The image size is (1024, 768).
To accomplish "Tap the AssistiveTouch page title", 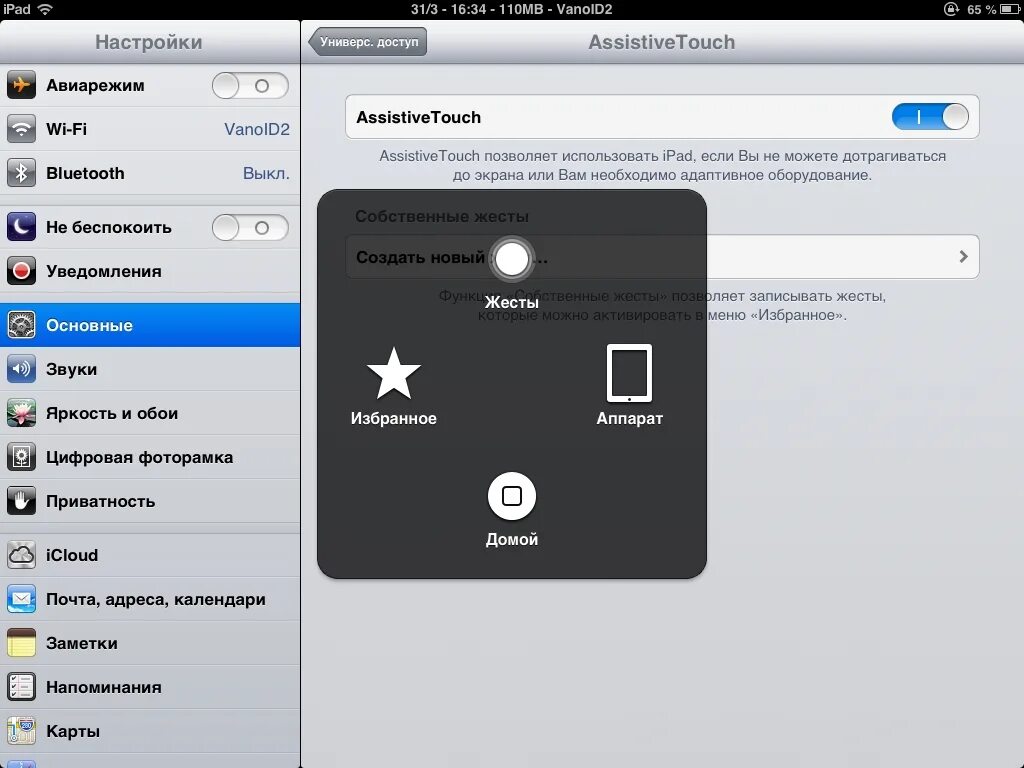I will click(x=662, y=42).
